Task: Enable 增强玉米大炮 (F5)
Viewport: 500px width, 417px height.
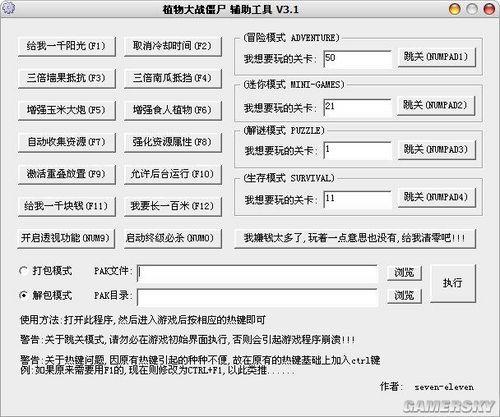Action: click(67, 110)
